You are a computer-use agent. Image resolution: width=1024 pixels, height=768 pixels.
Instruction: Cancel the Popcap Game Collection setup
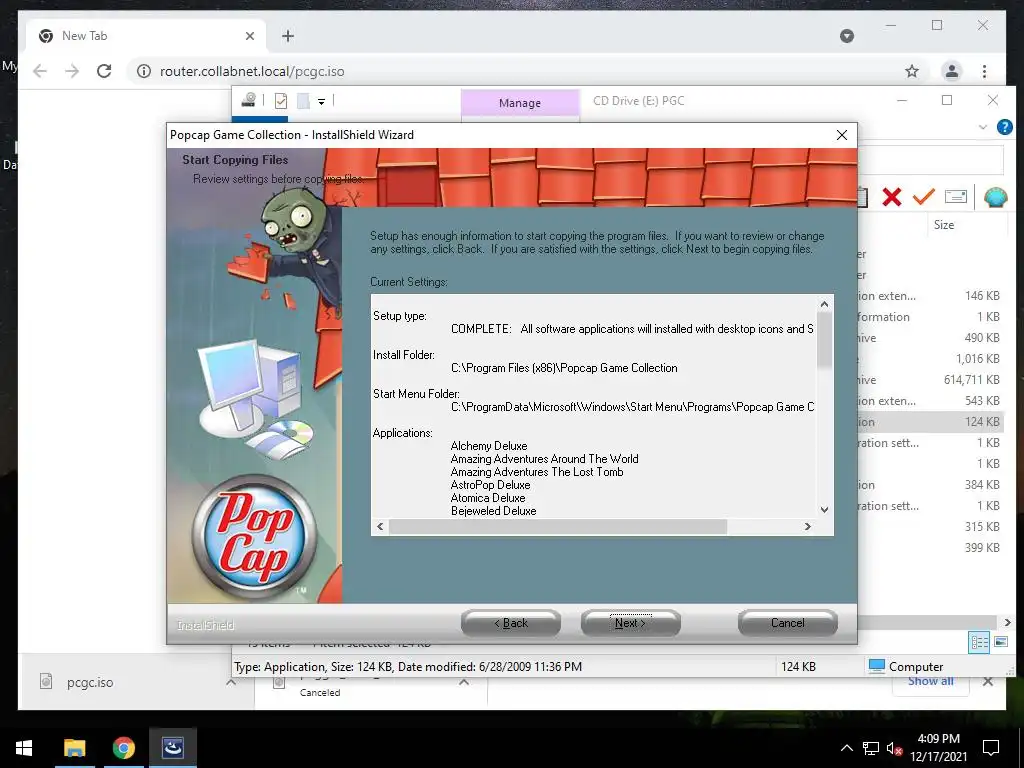[788, 623]
